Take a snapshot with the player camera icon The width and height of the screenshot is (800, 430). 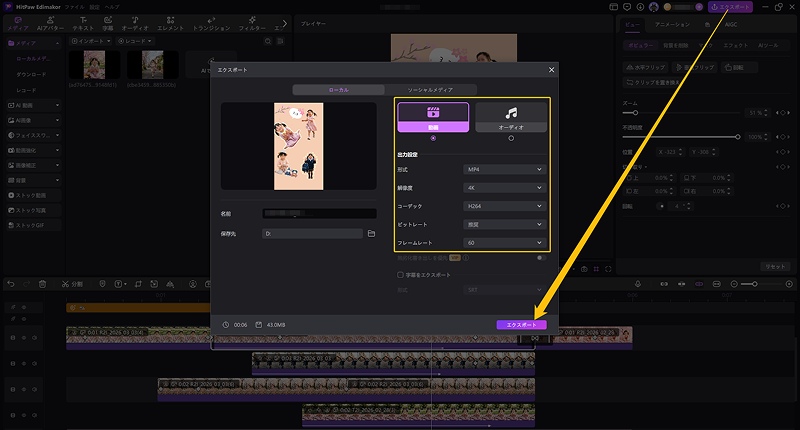click(584, 269)
